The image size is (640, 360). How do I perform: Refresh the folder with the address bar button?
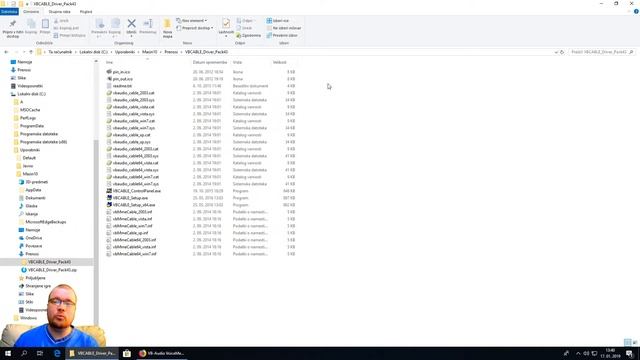(562, 52)
